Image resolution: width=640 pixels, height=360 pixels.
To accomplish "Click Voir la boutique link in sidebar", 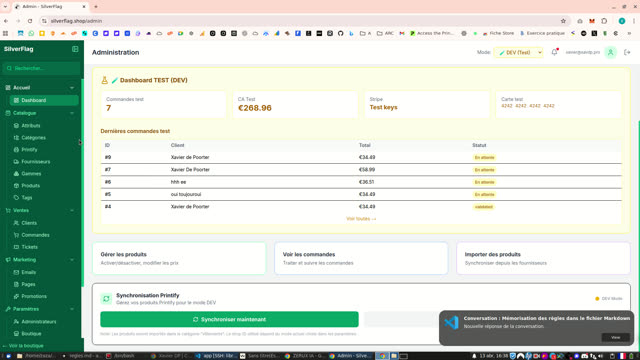I will coord(23,346).
